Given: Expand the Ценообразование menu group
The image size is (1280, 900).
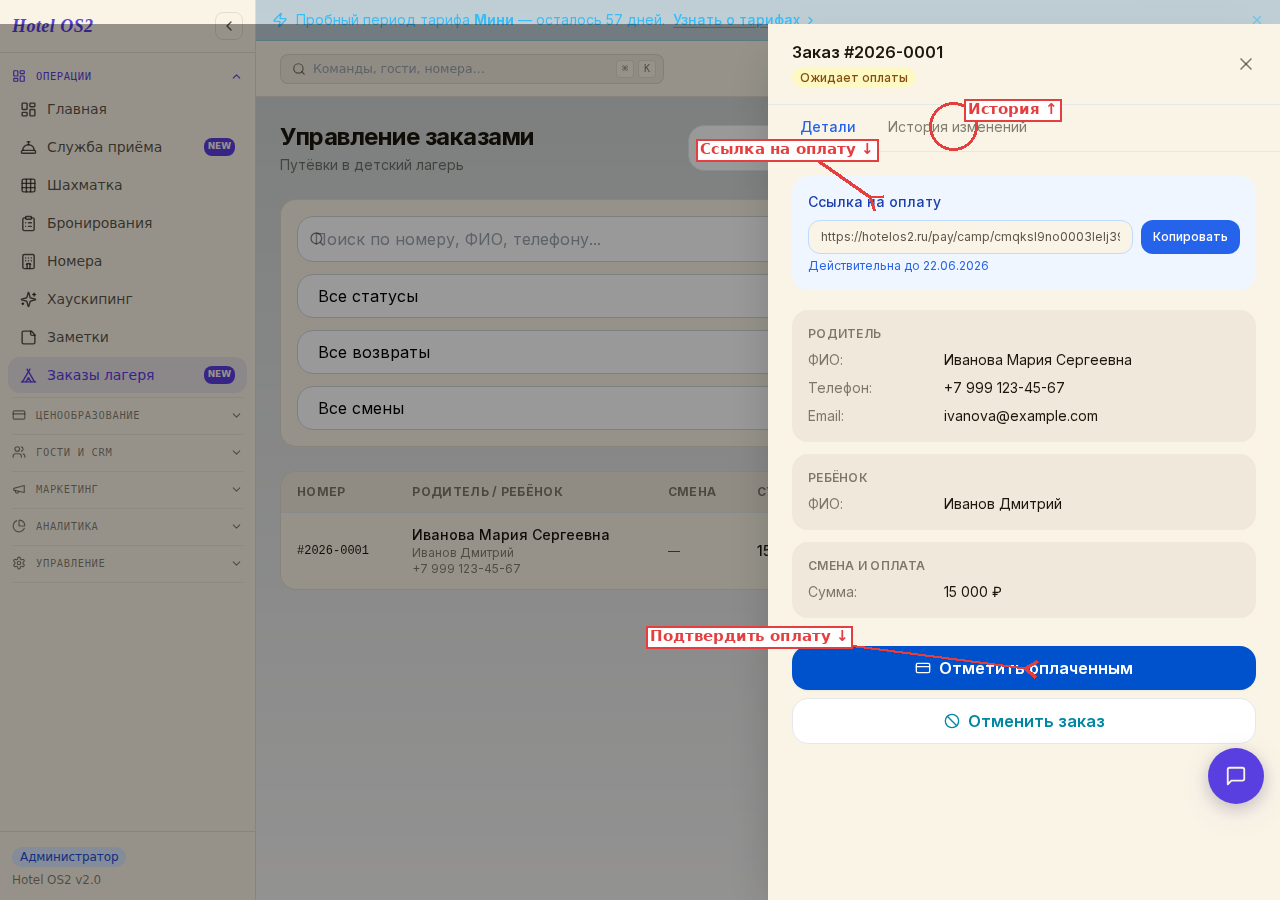Looking at the screenshot, I should tap(127, 415).
